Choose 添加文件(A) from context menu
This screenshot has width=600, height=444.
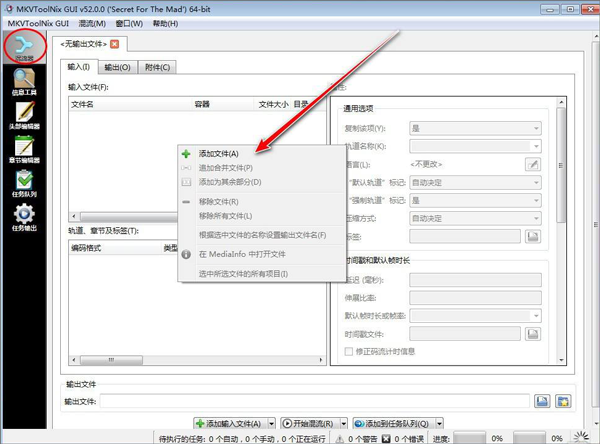[262, 154]
